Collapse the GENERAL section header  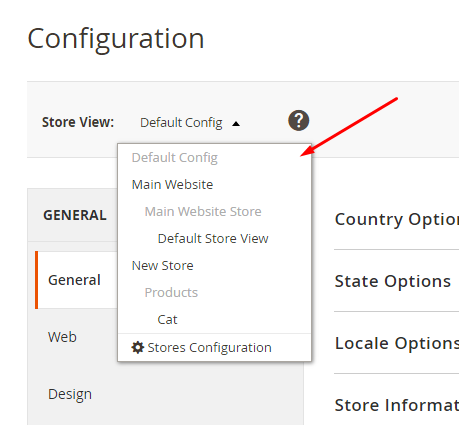tap(75, 215)
